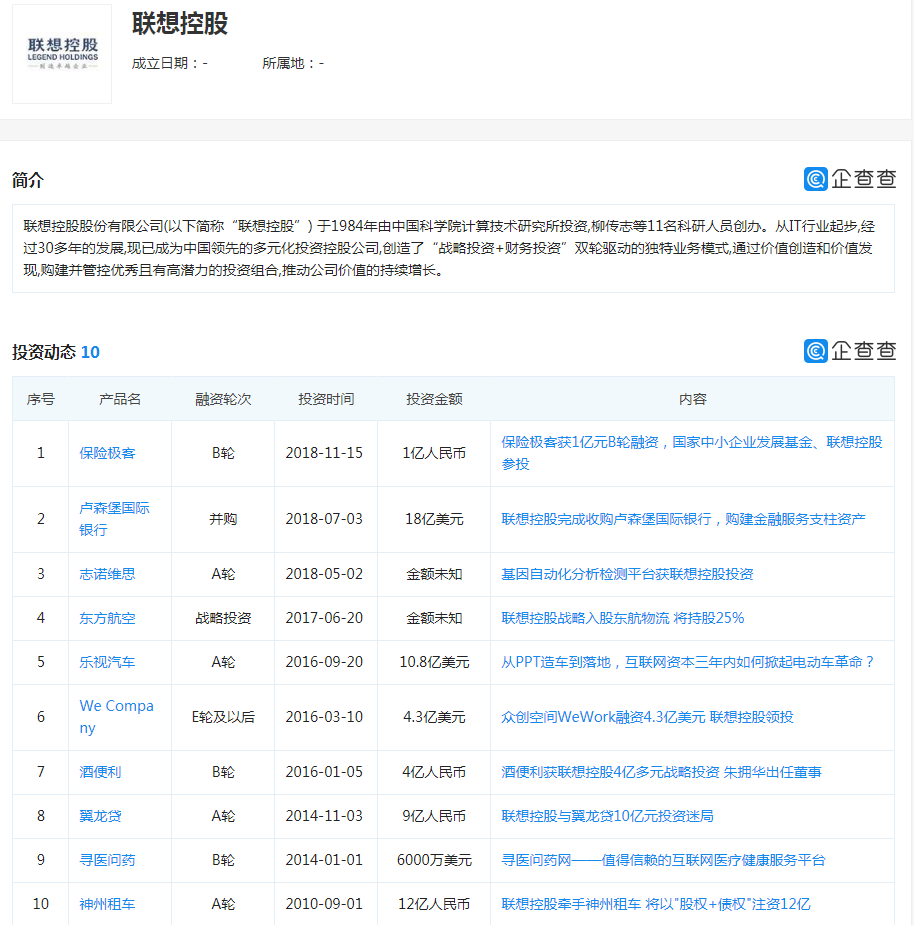Open the 东方航空 product link
The width and height of the screenshot is (914, 925).
pyautogui.click(x=107, y=618)
